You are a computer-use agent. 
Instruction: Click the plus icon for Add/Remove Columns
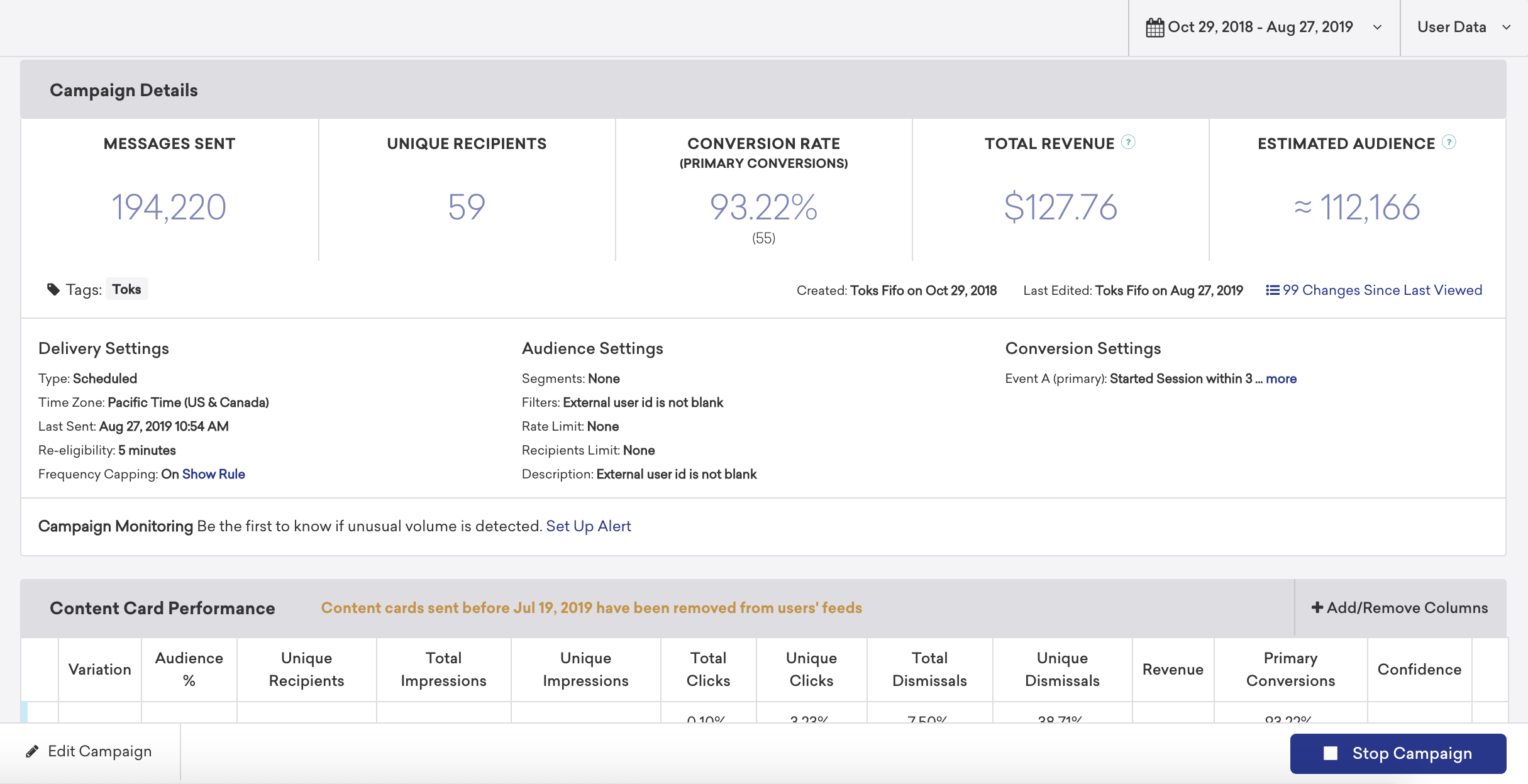pyautogui.click(x=1317, y=607)
